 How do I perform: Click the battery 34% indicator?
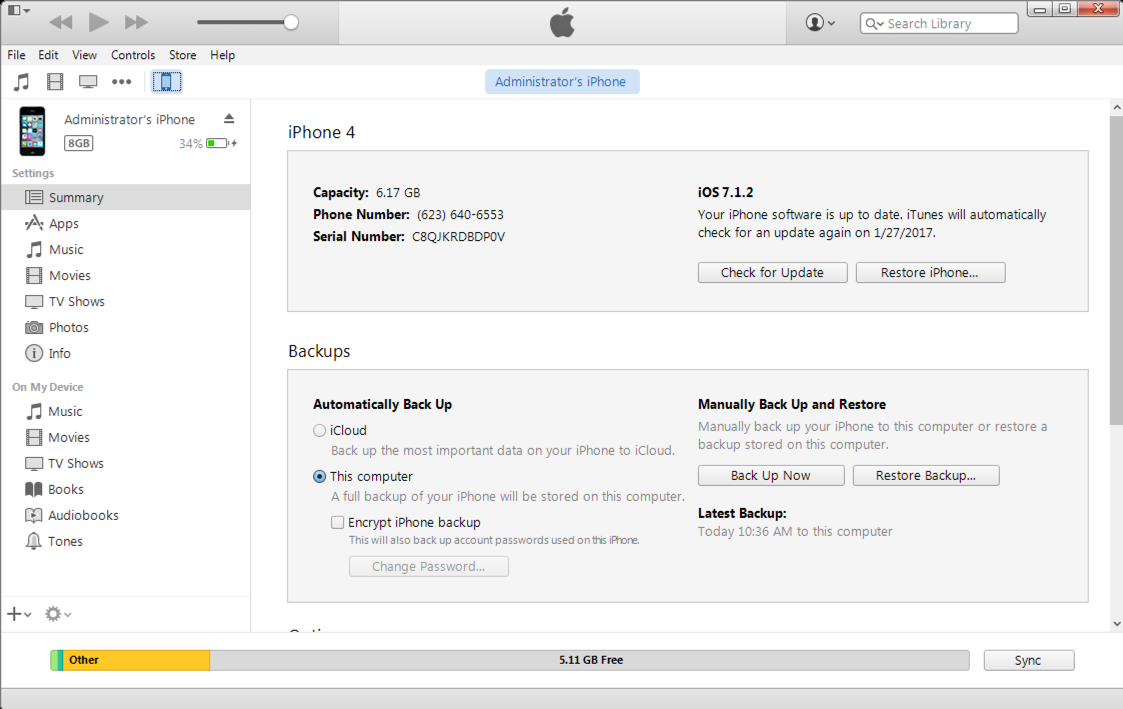[x=208, y=143]
